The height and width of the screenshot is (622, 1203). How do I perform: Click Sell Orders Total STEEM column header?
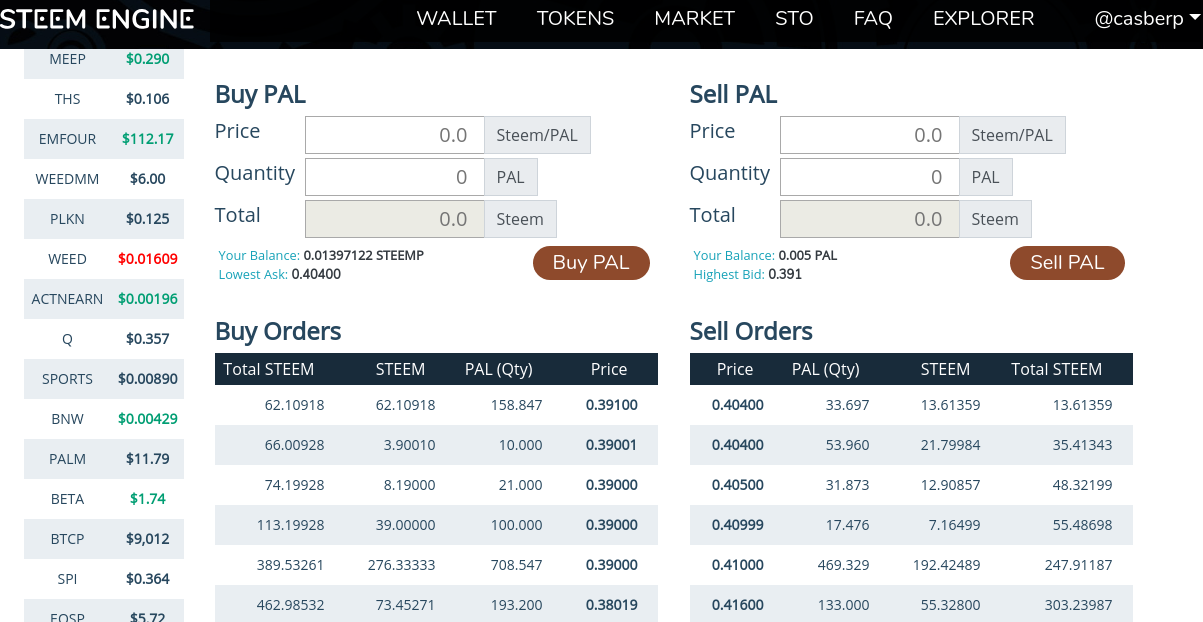coord(1057,369)
